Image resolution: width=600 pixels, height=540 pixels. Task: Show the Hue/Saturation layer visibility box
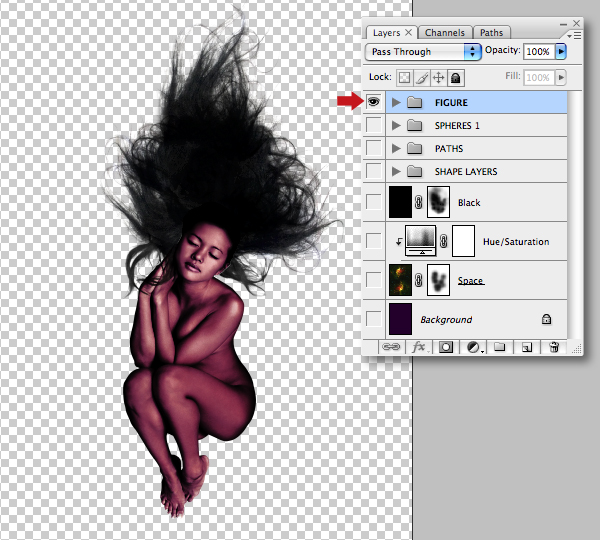[373, 241]
